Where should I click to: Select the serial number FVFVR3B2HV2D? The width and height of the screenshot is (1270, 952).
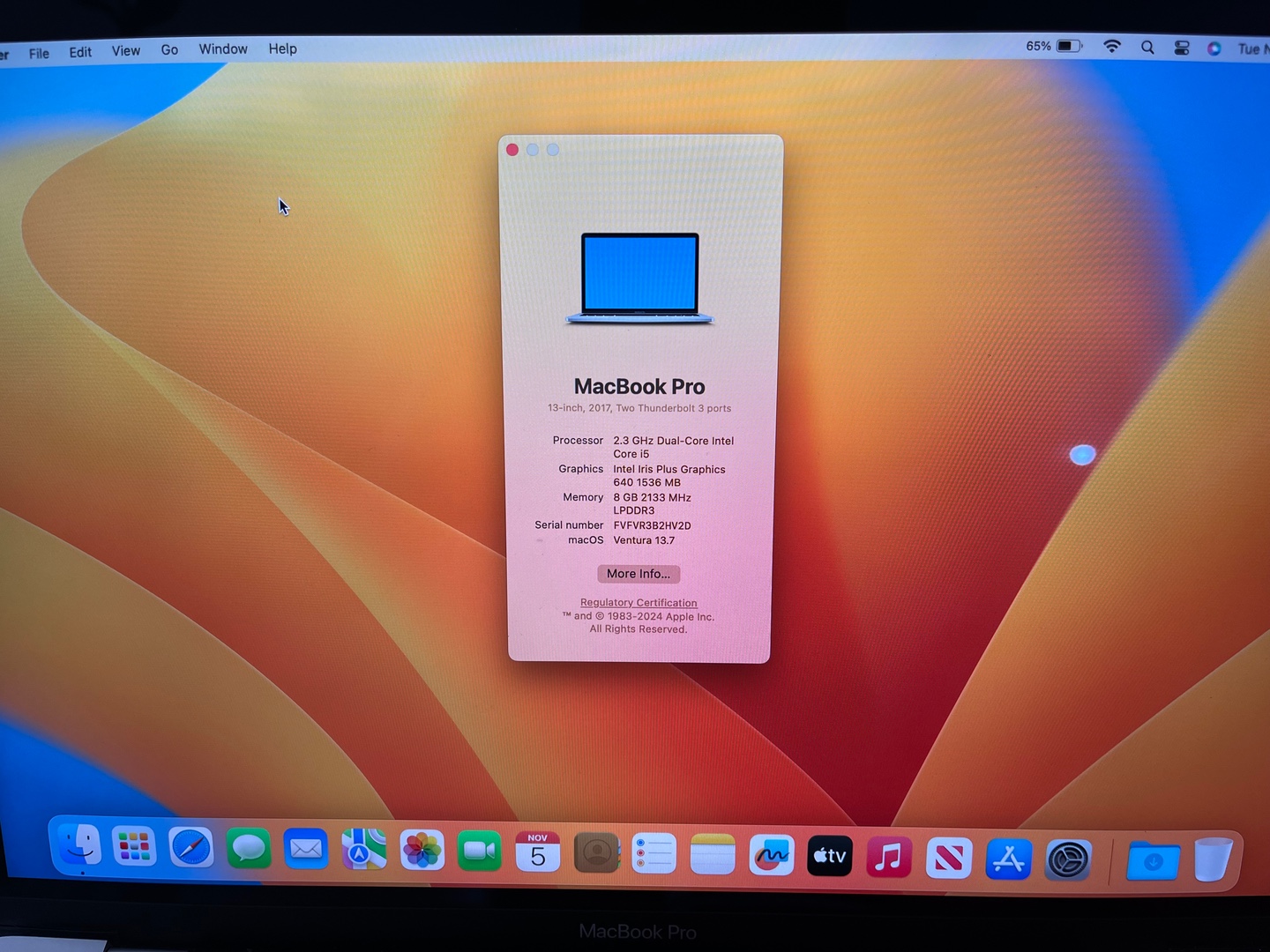pos(652,525)
